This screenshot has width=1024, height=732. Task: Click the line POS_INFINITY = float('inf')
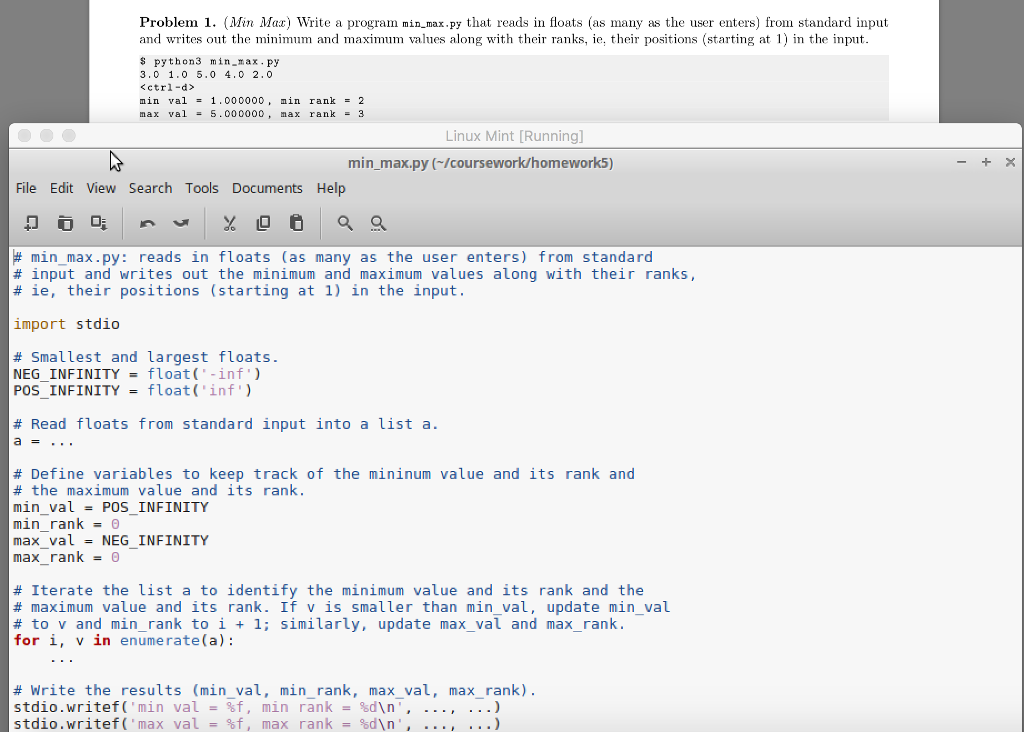133,390
